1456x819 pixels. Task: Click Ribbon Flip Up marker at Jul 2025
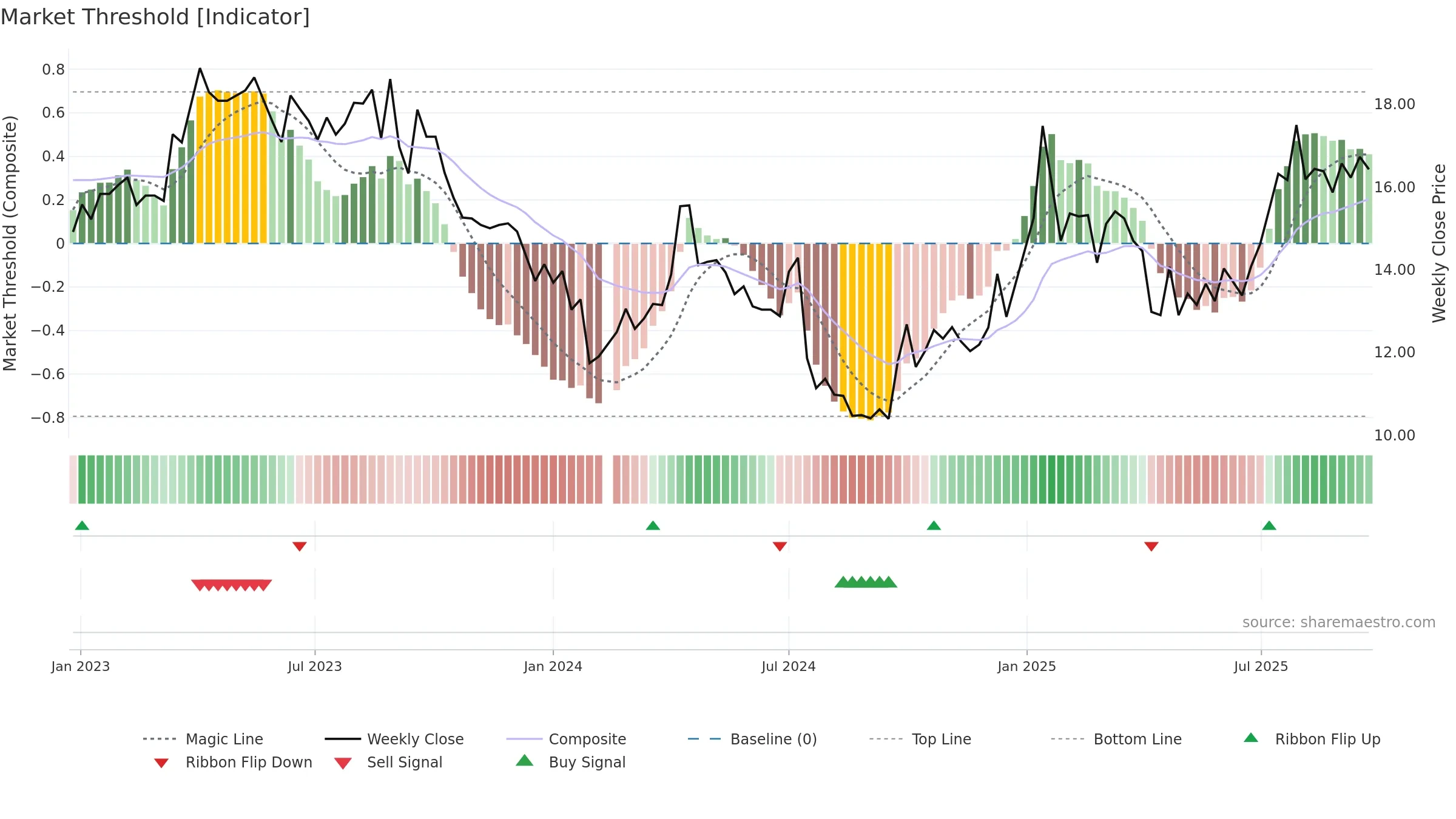coord(1269,525)
